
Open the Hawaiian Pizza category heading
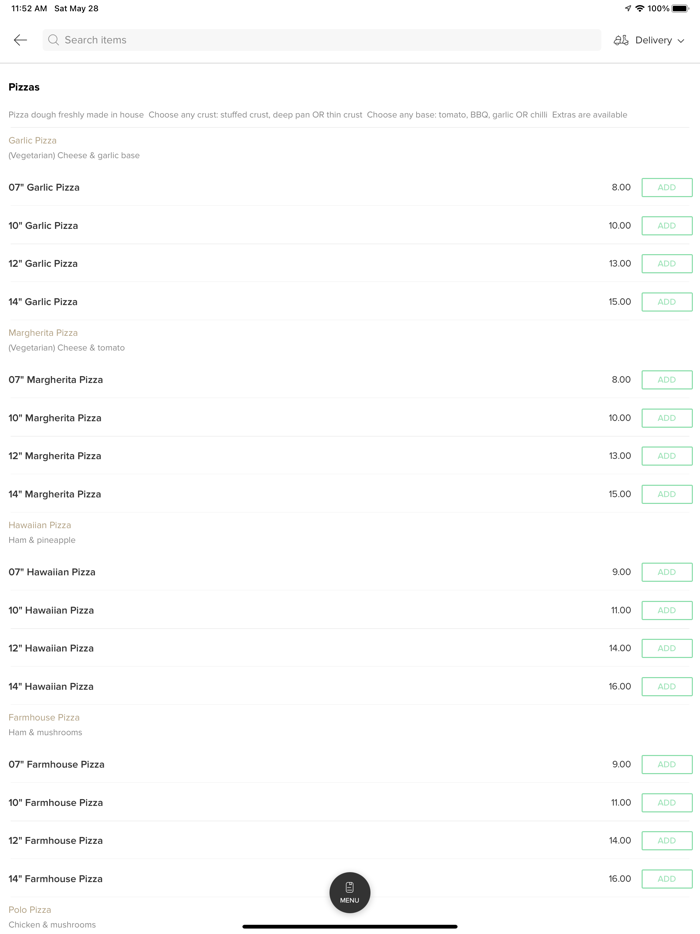click(x=40, y=525)
